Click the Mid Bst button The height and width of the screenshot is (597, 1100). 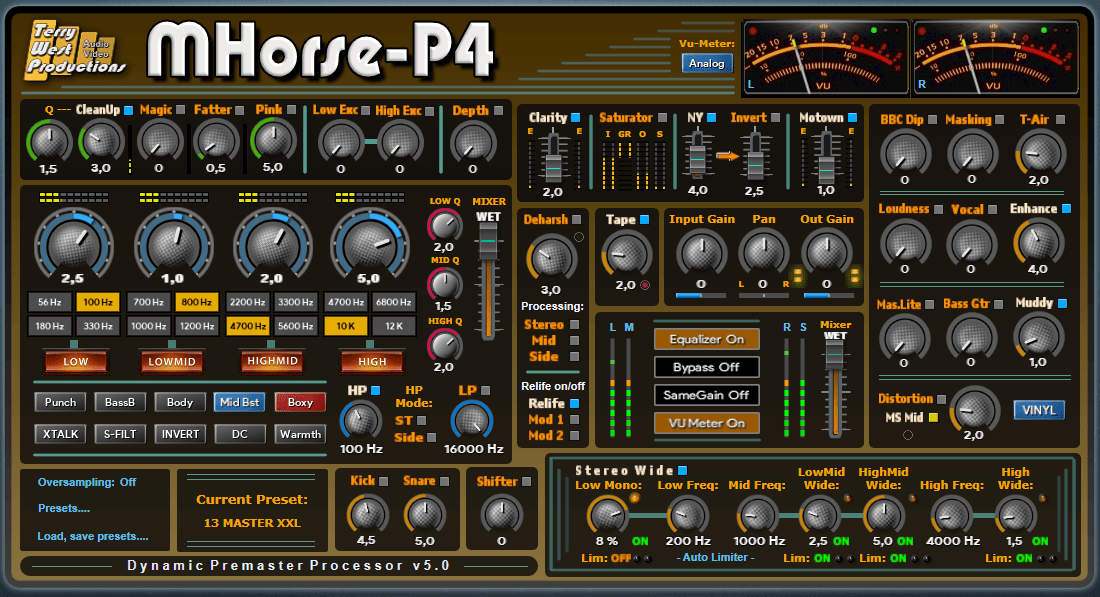pos(239,402)
